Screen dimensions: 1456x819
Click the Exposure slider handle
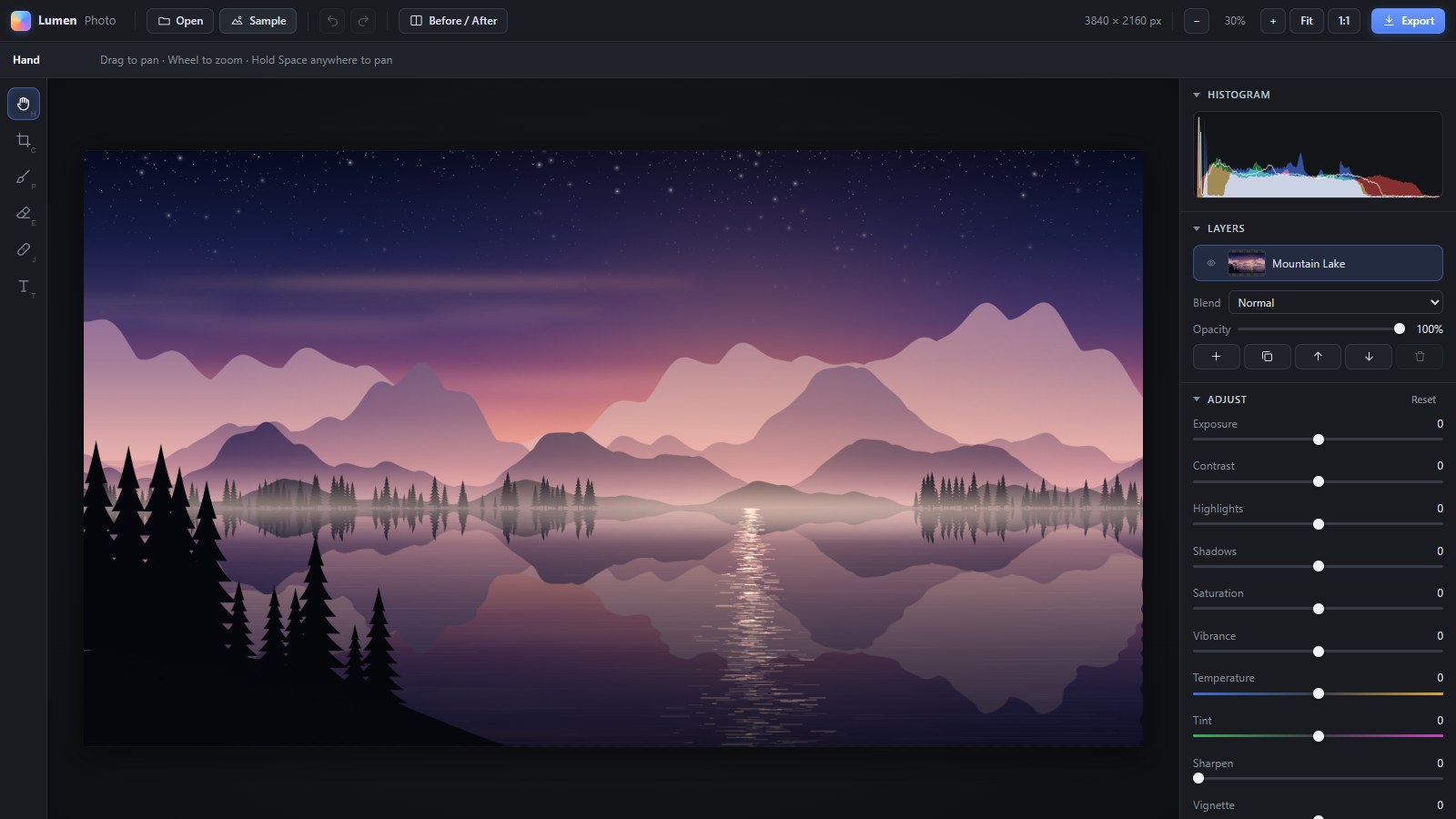1319,440
